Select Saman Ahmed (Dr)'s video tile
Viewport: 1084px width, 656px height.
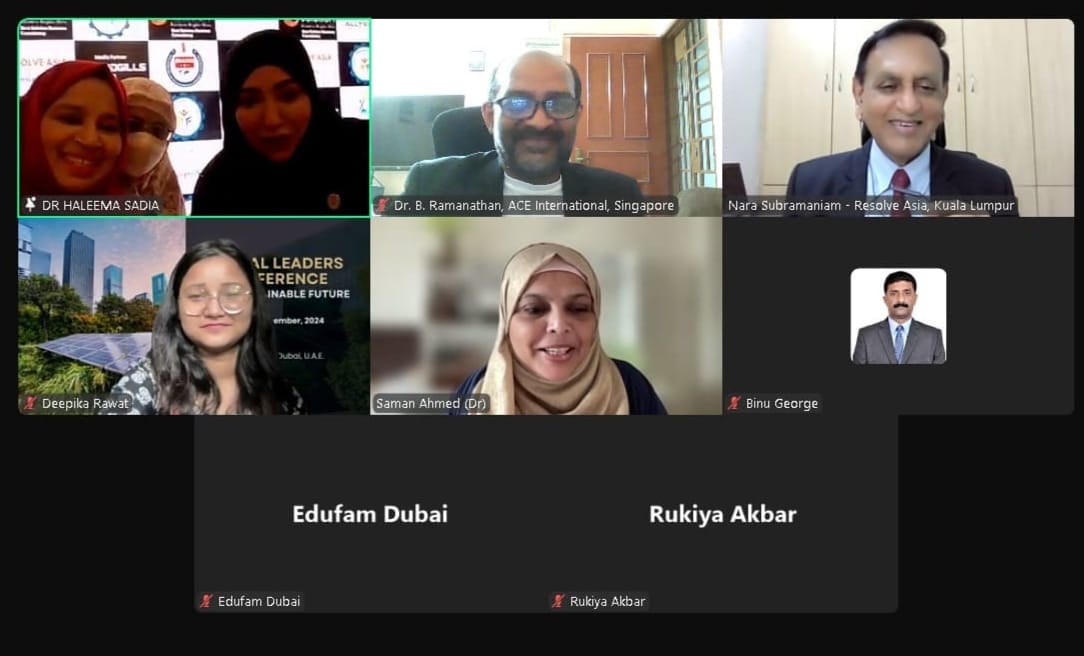tap(546, 317)
